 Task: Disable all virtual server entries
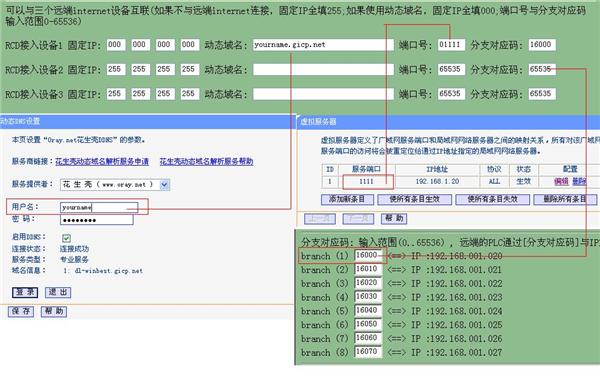click(x=492, y=199)
